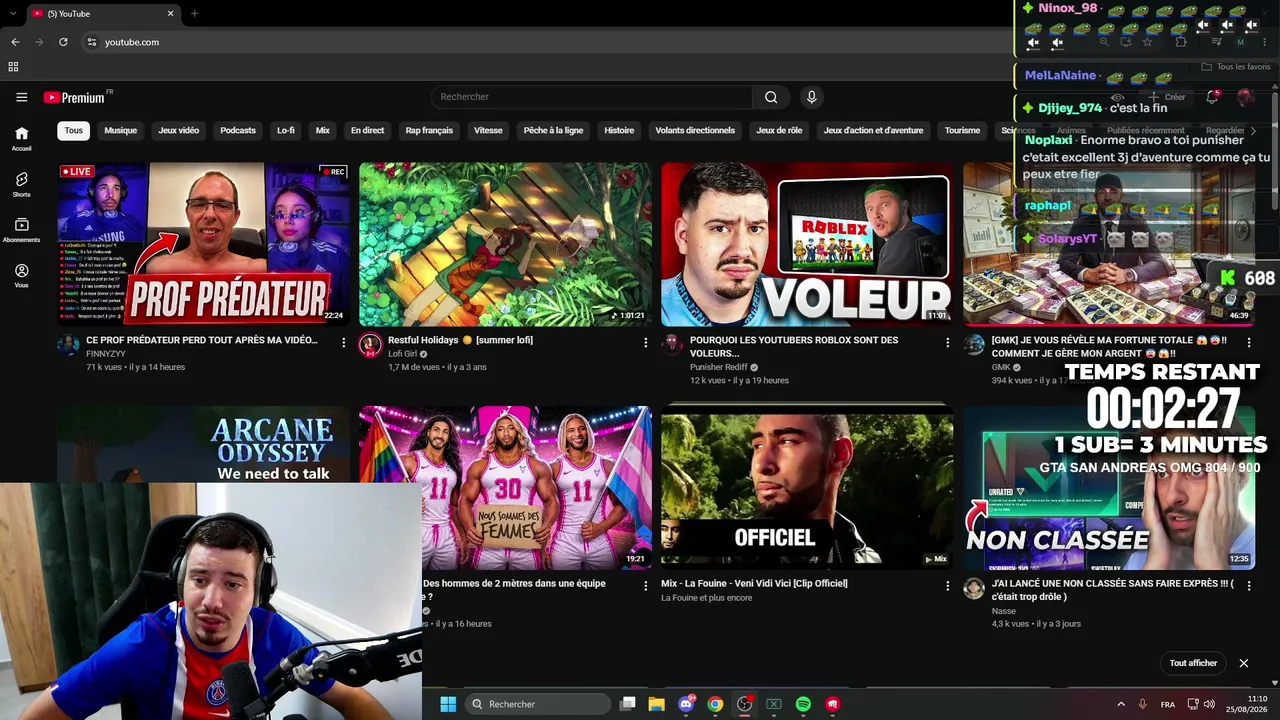
Task: Launch File Explorer from the taskbar
Action: (x=656, y=704)
